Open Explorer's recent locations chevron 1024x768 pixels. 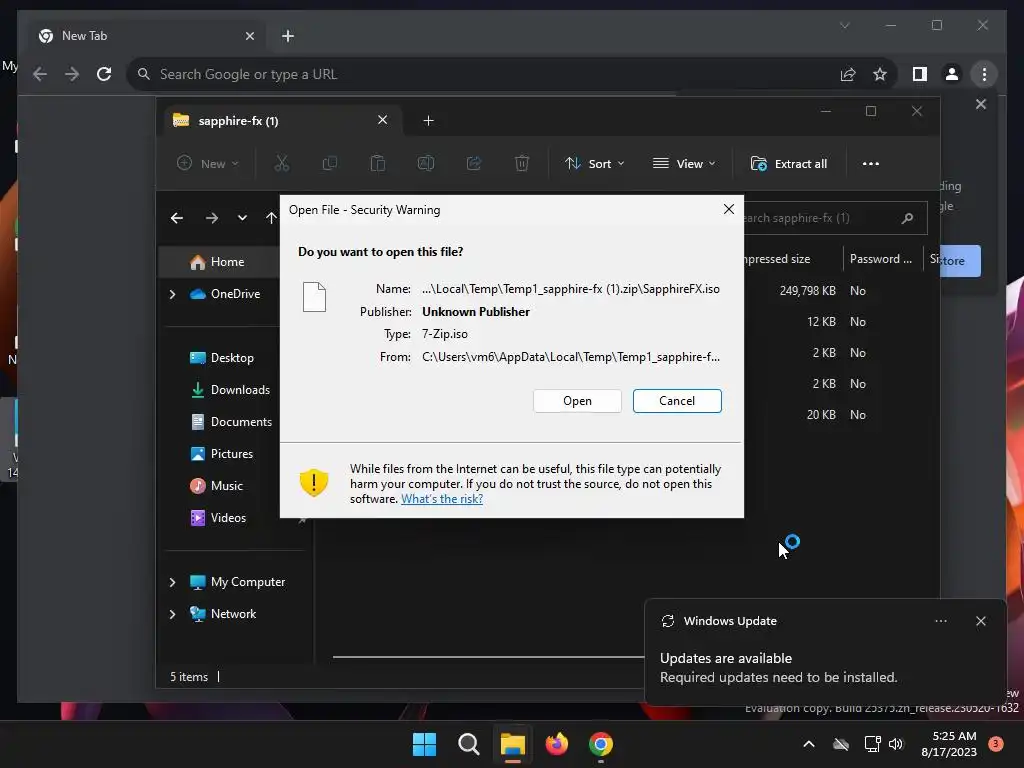pyautogui.click(x=242, y=218)
